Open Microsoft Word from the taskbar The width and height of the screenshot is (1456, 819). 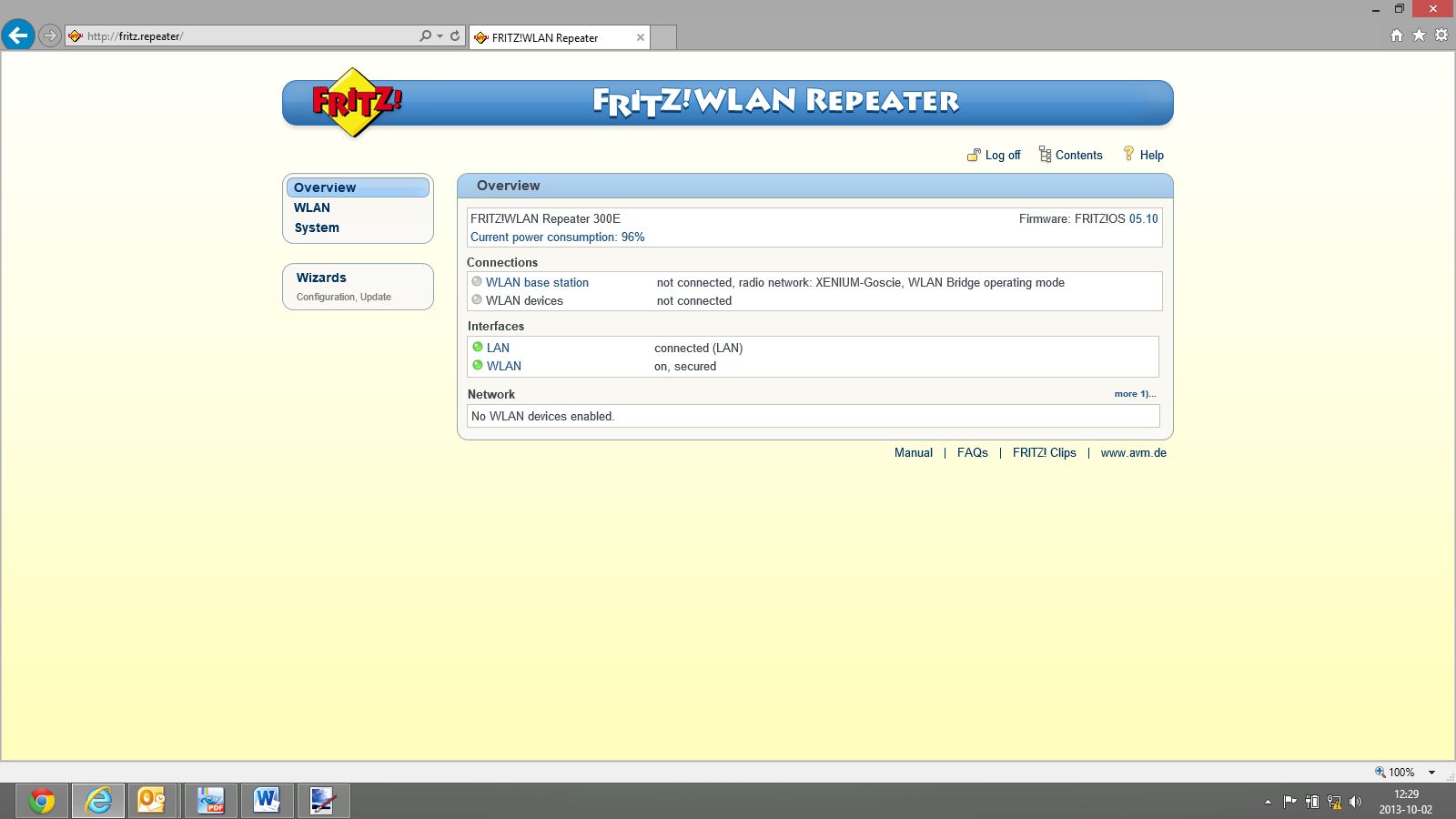pos(267,801)
